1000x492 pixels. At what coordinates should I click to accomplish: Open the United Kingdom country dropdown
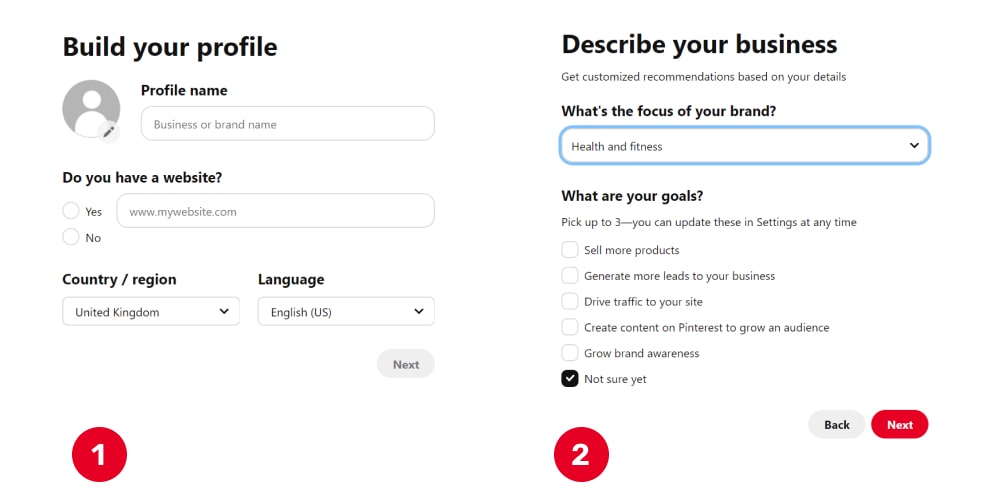click(x=151, y=311)
